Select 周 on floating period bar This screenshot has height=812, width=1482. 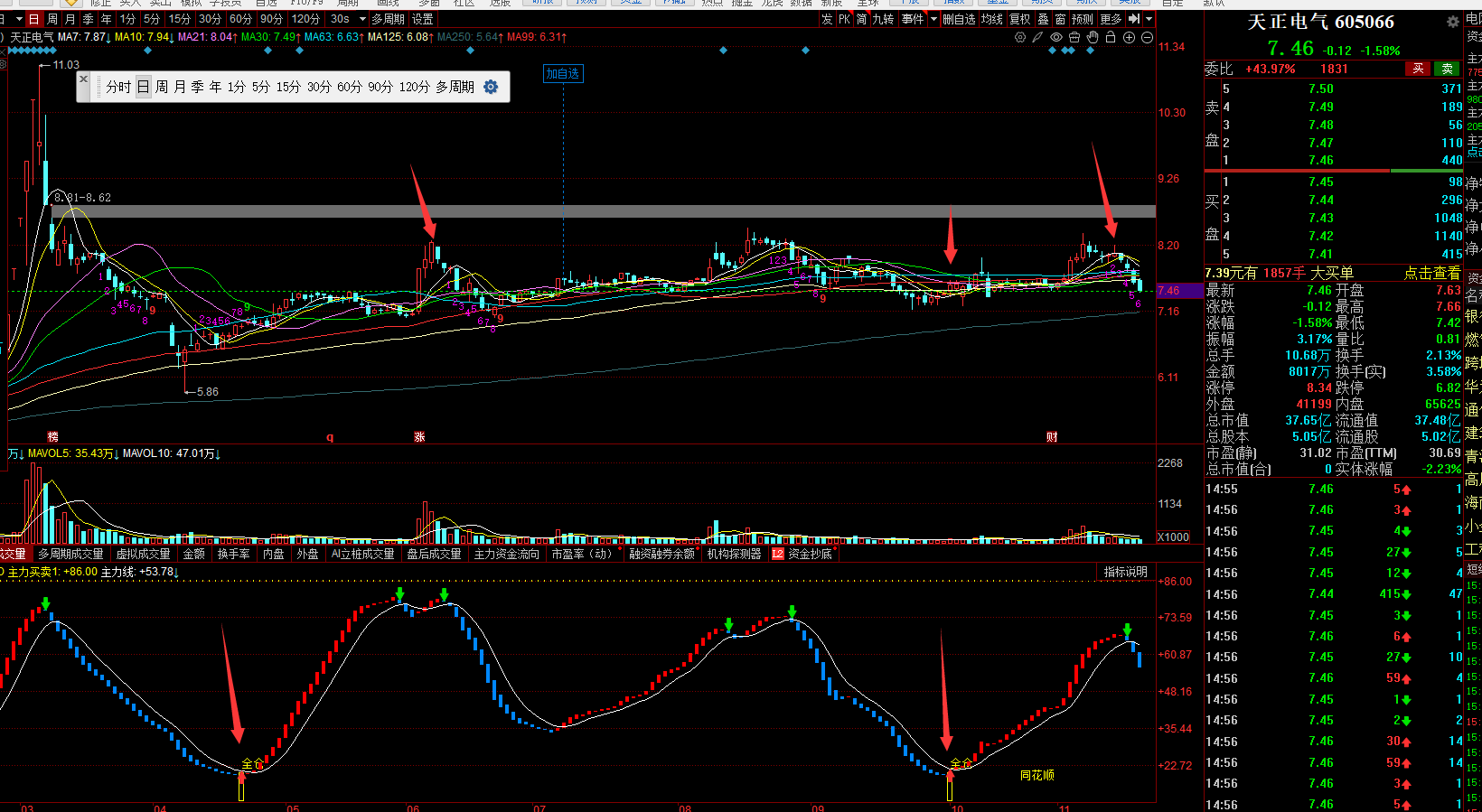pos(162,87)
